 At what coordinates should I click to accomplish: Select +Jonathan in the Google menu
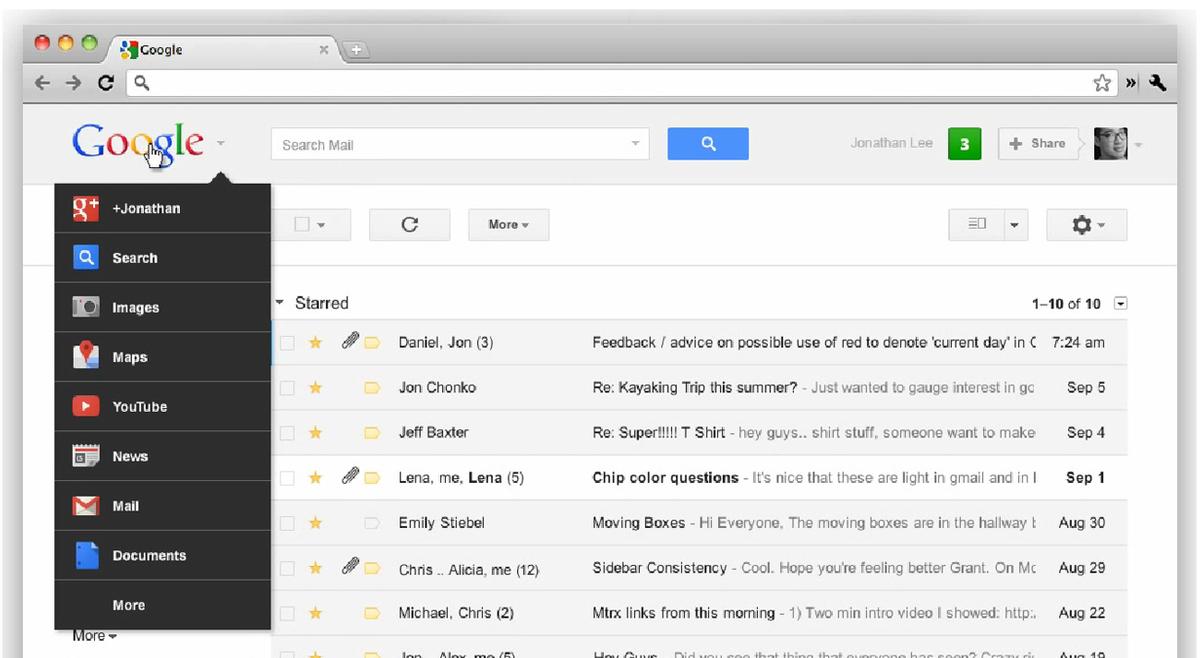tap(162, 209)
